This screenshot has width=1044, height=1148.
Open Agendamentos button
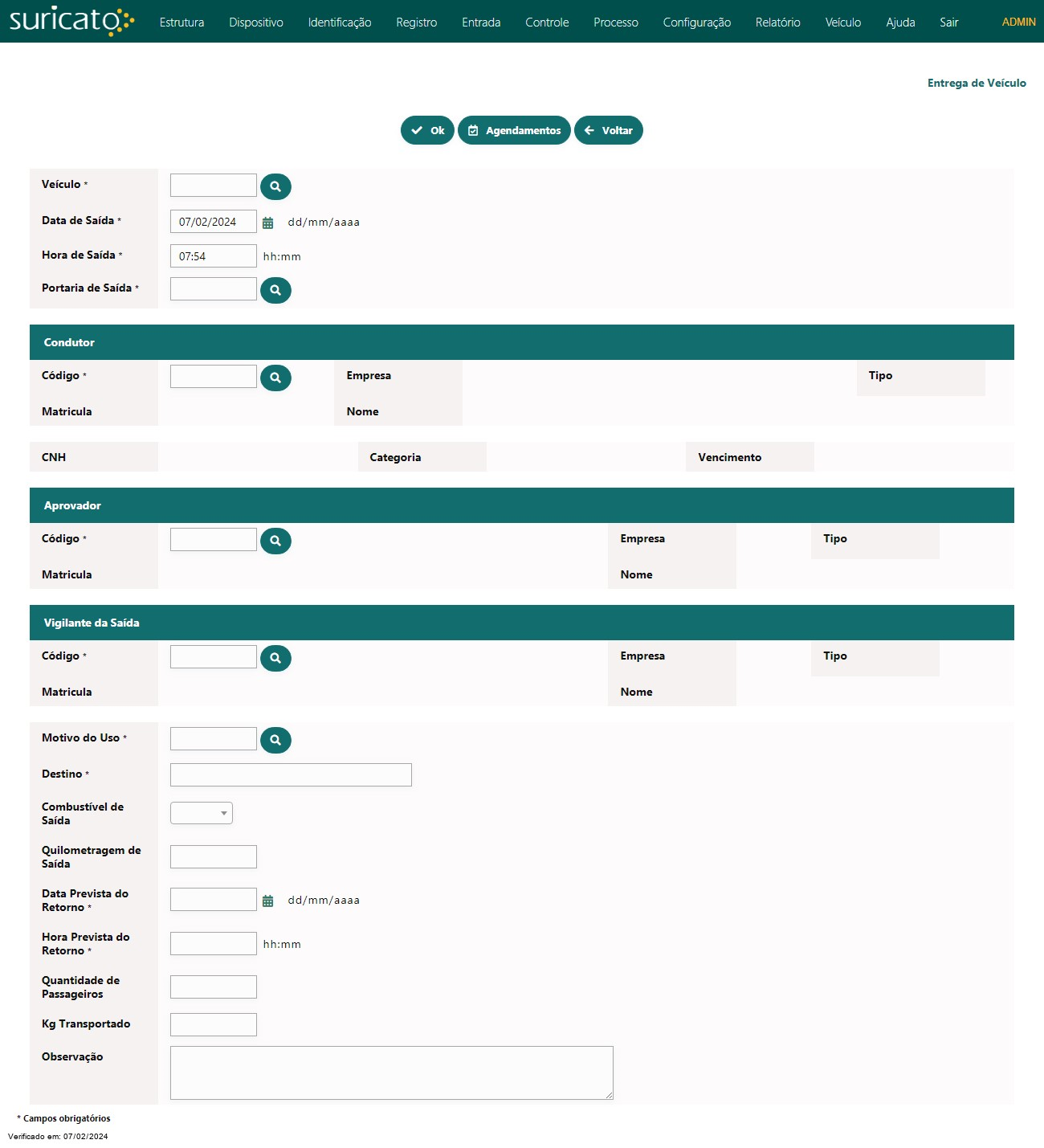pyautogui.click(x=514, y=130)
